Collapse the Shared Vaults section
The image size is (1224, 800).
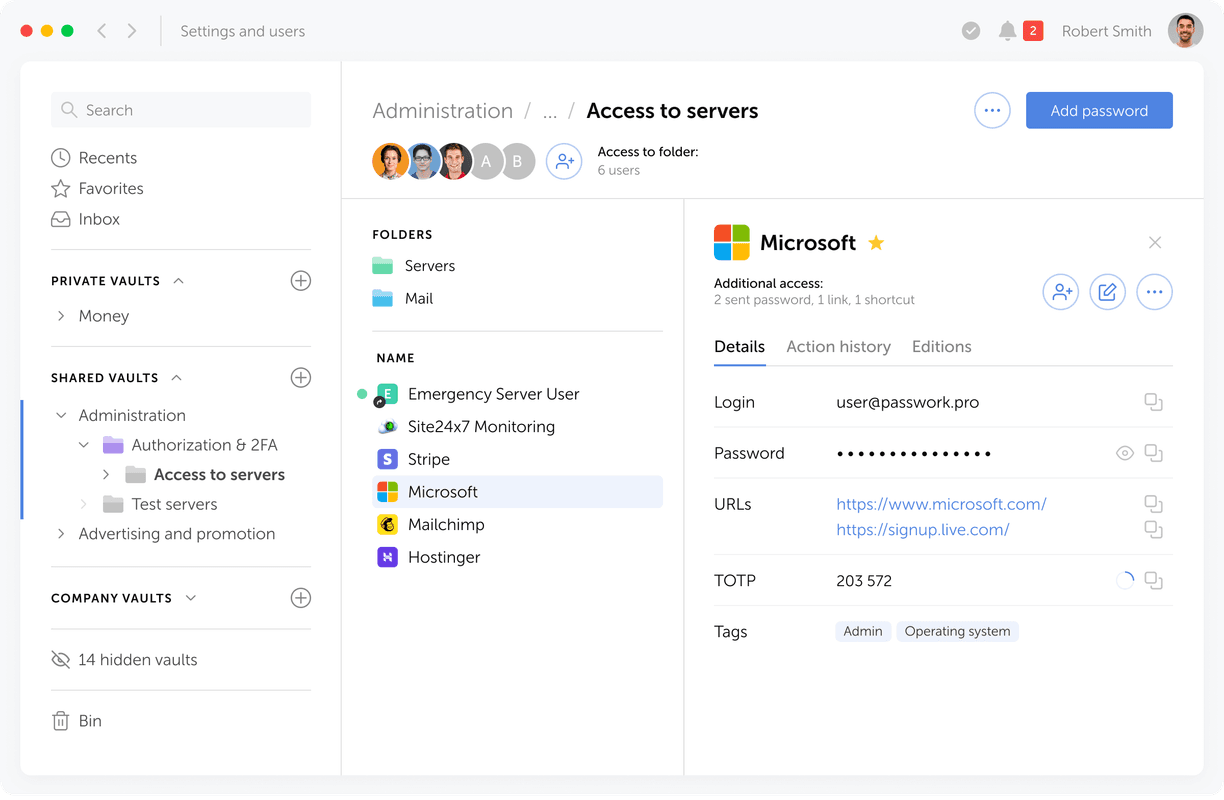(x=177, y=378)
